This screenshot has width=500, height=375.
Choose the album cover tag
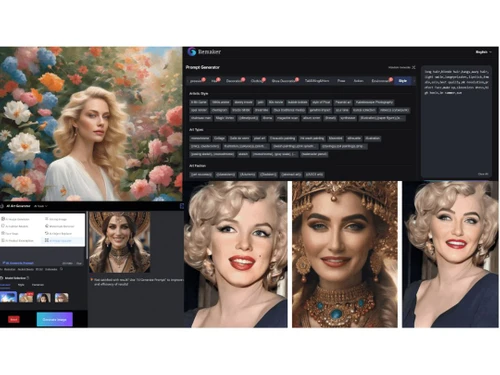(x=312, y=118)
